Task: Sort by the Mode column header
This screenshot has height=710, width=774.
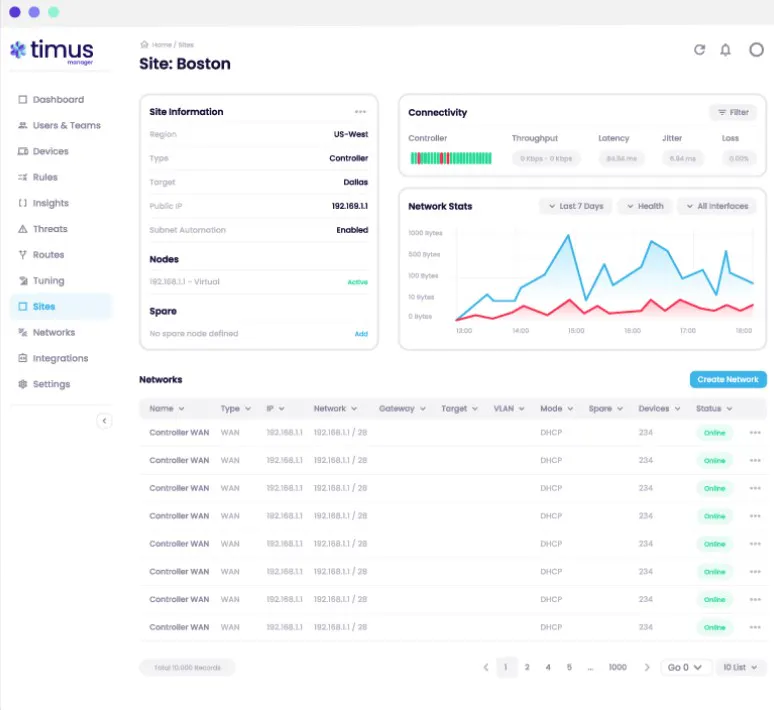Action: coord(556,409)
